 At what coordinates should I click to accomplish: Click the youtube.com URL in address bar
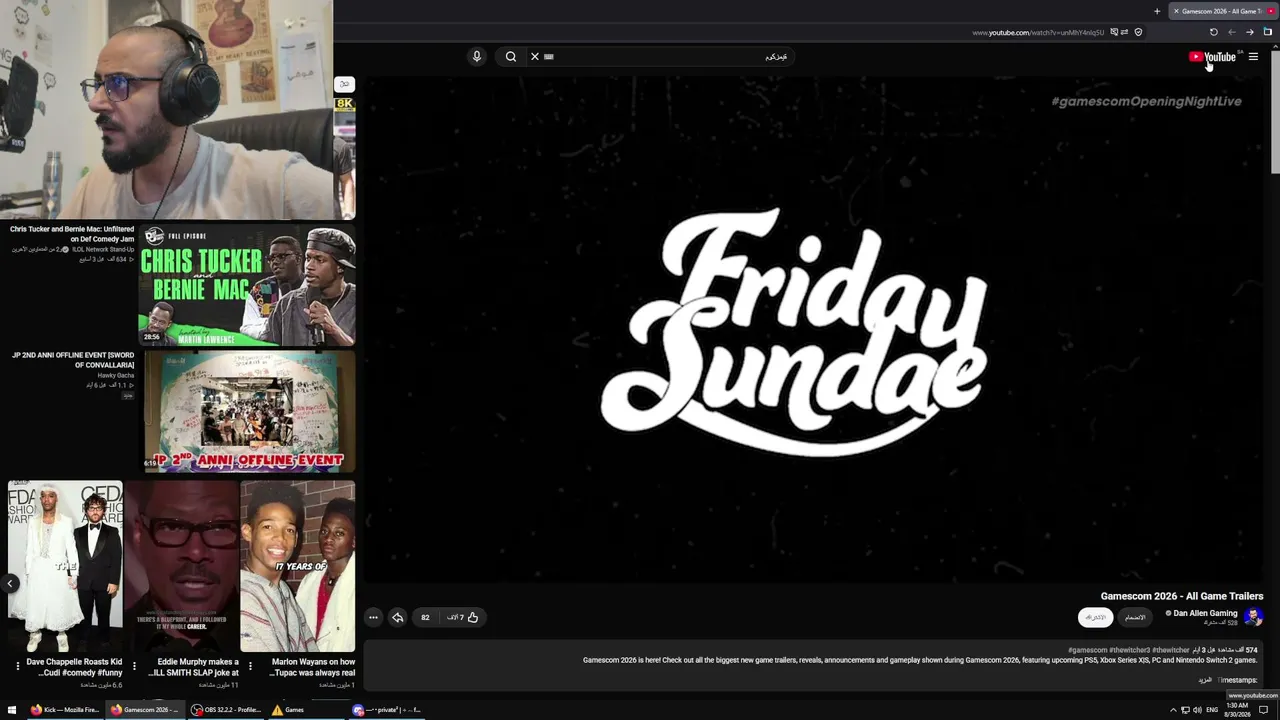[x=1038, y=33]
